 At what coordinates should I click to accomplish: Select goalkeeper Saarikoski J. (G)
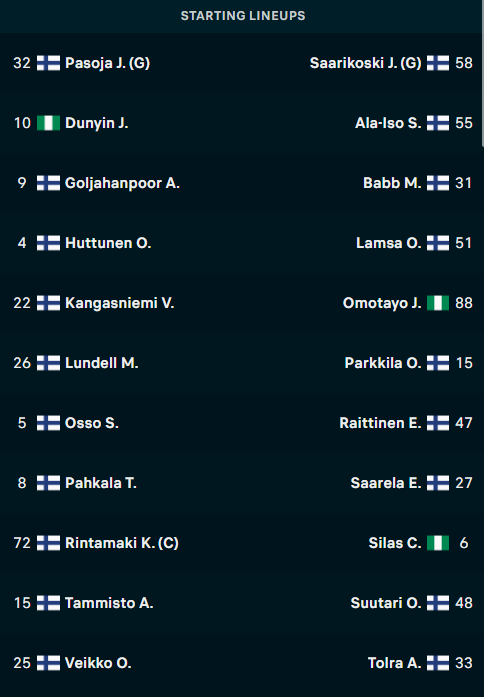click(x=365, y=63)
